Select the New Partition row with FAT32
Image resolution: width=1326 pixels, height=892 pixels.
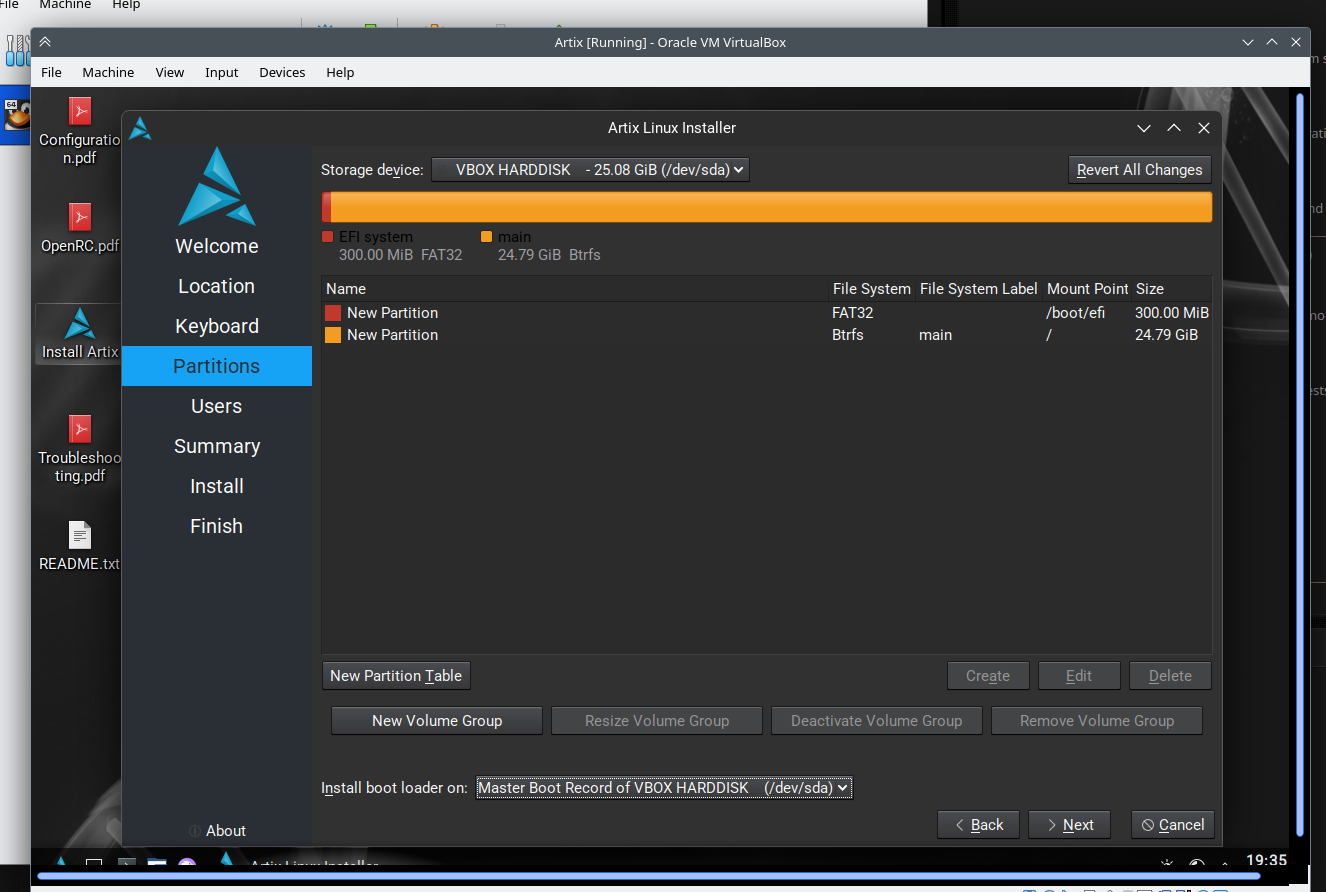[767, 313]
